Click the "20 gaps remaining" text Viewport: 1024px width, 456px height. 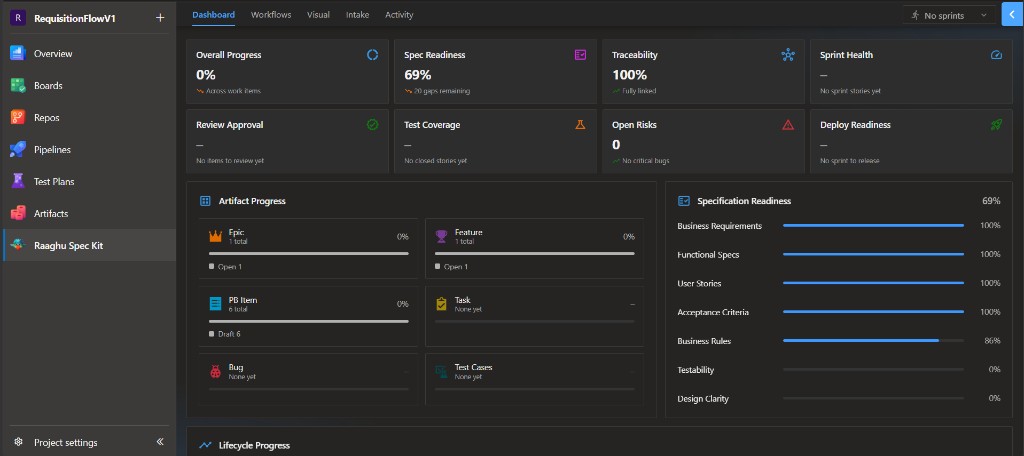pos(441,91)
